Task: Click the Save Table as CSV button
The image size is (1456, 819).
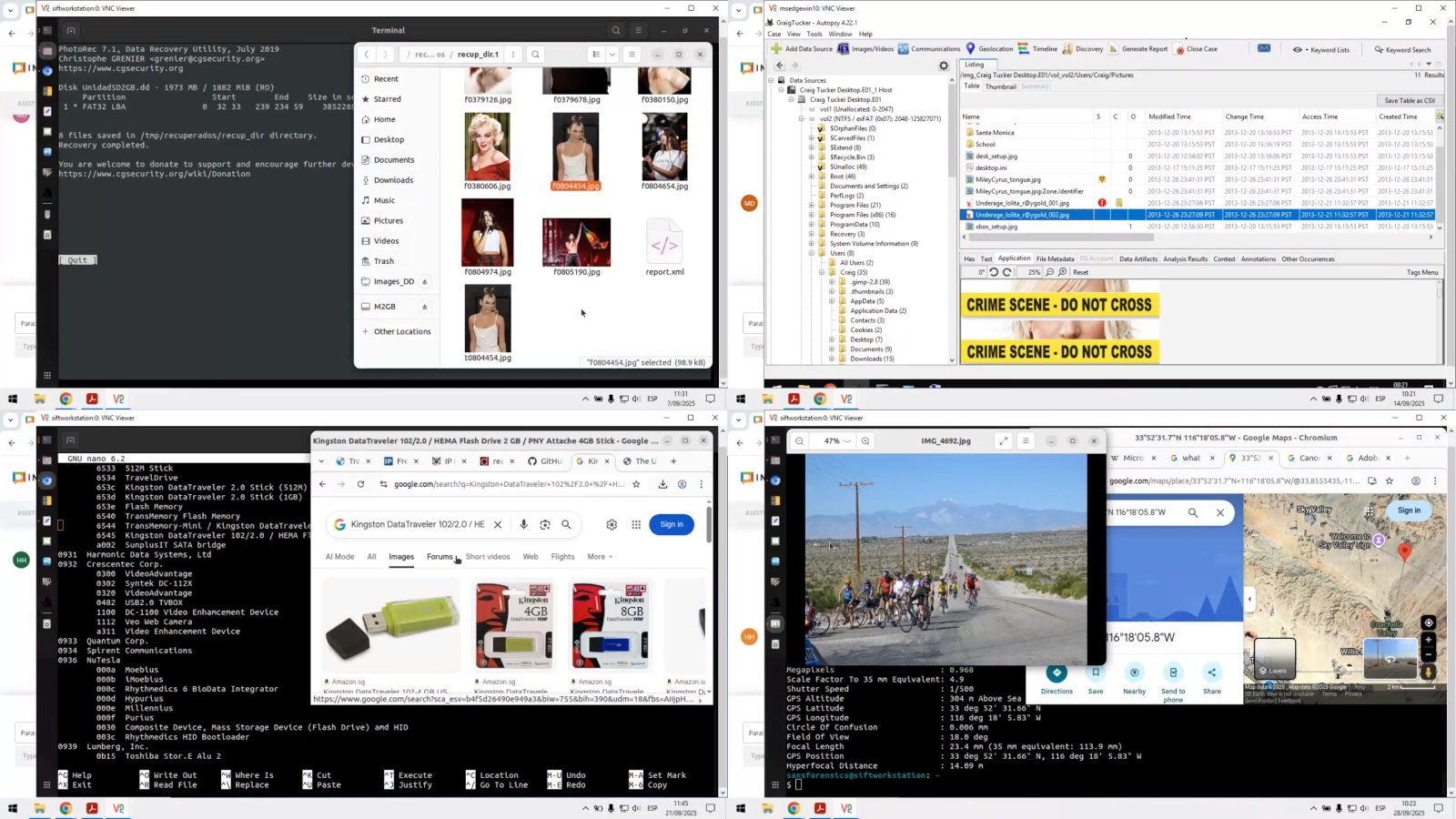Action: [x=1409, y=101]
